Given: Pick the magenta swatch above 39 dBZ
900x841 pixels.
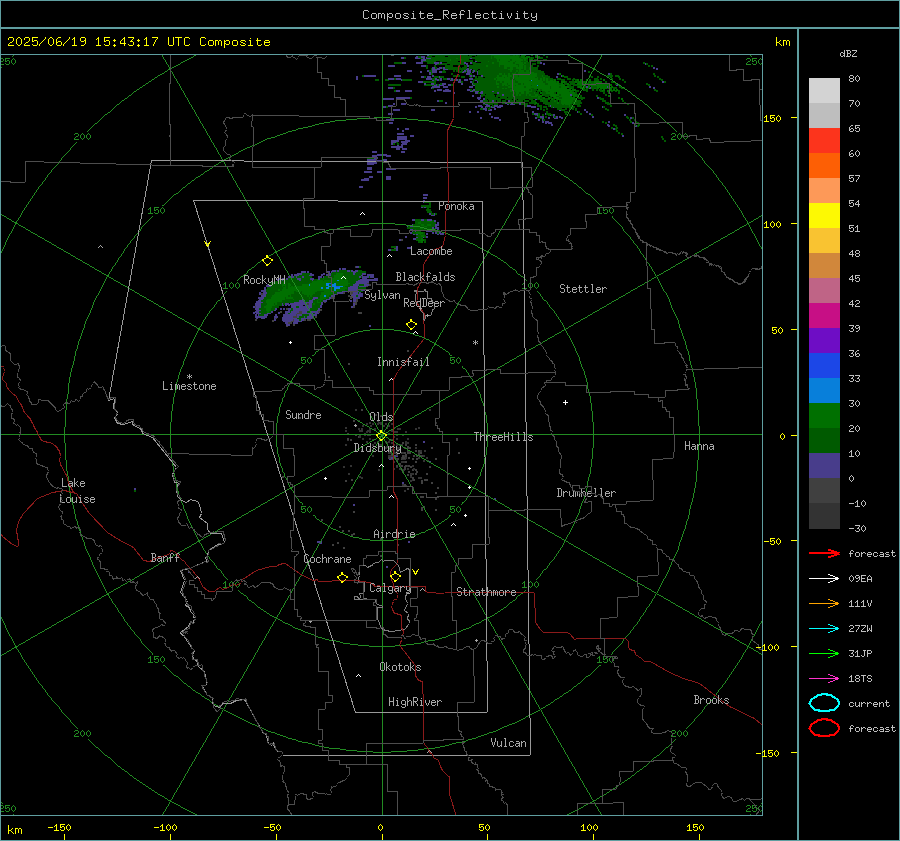Looking at the screenshot, I should 824,315.
